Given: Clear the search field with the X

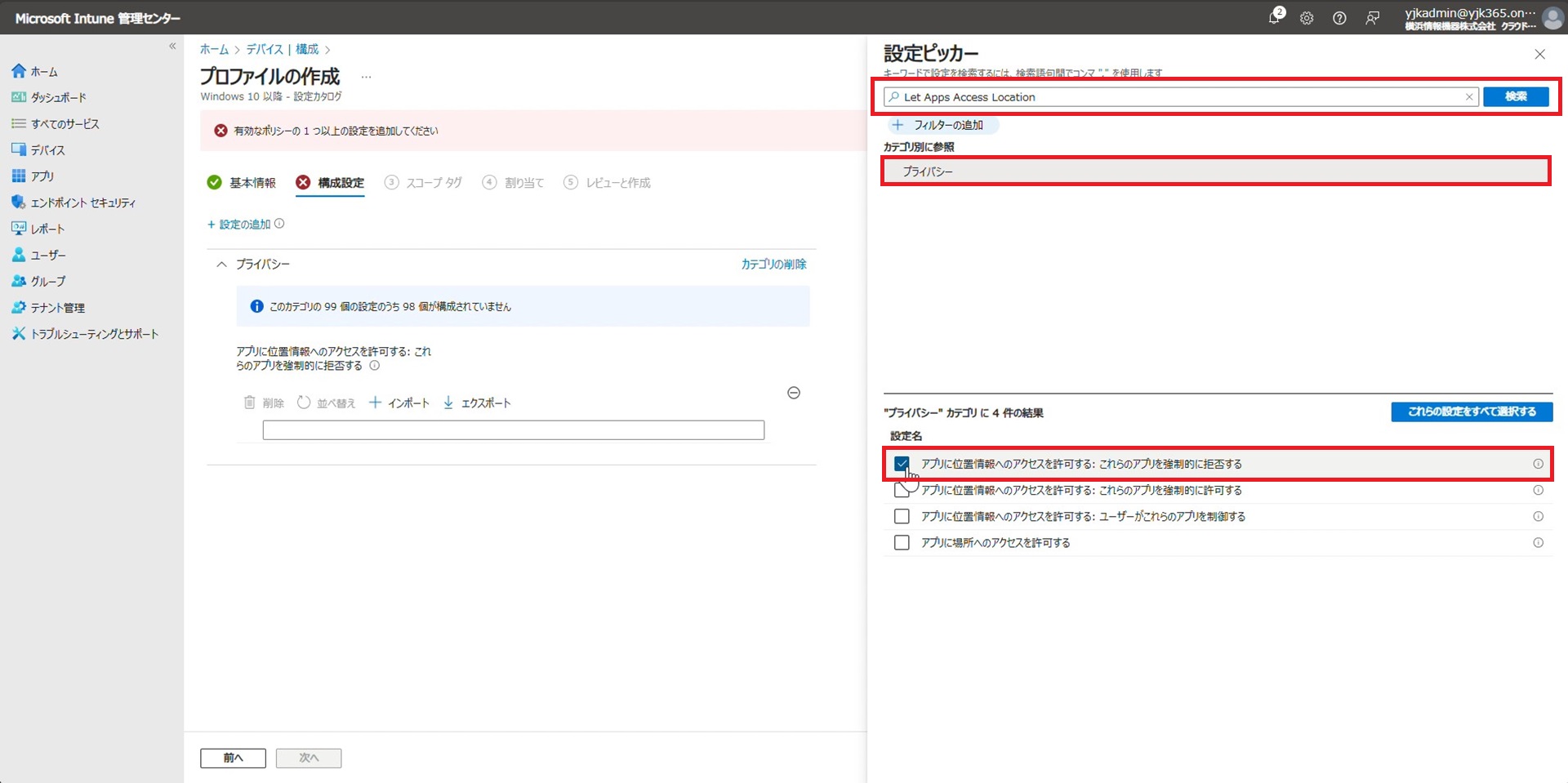Looking at the screenshot, I should [1469, 96].
